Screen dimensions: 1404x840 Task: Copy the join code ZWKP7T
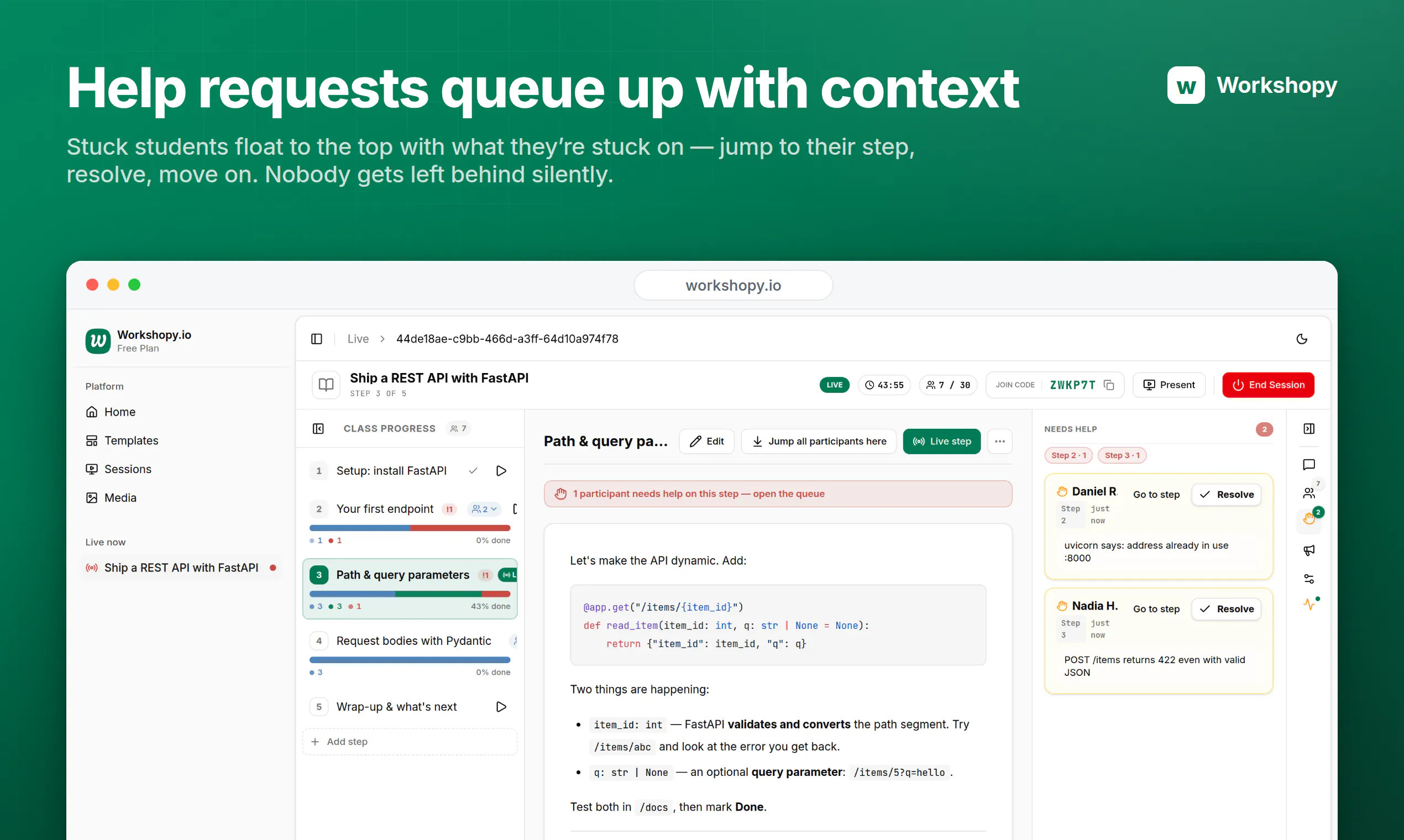tap(1108, 385)
